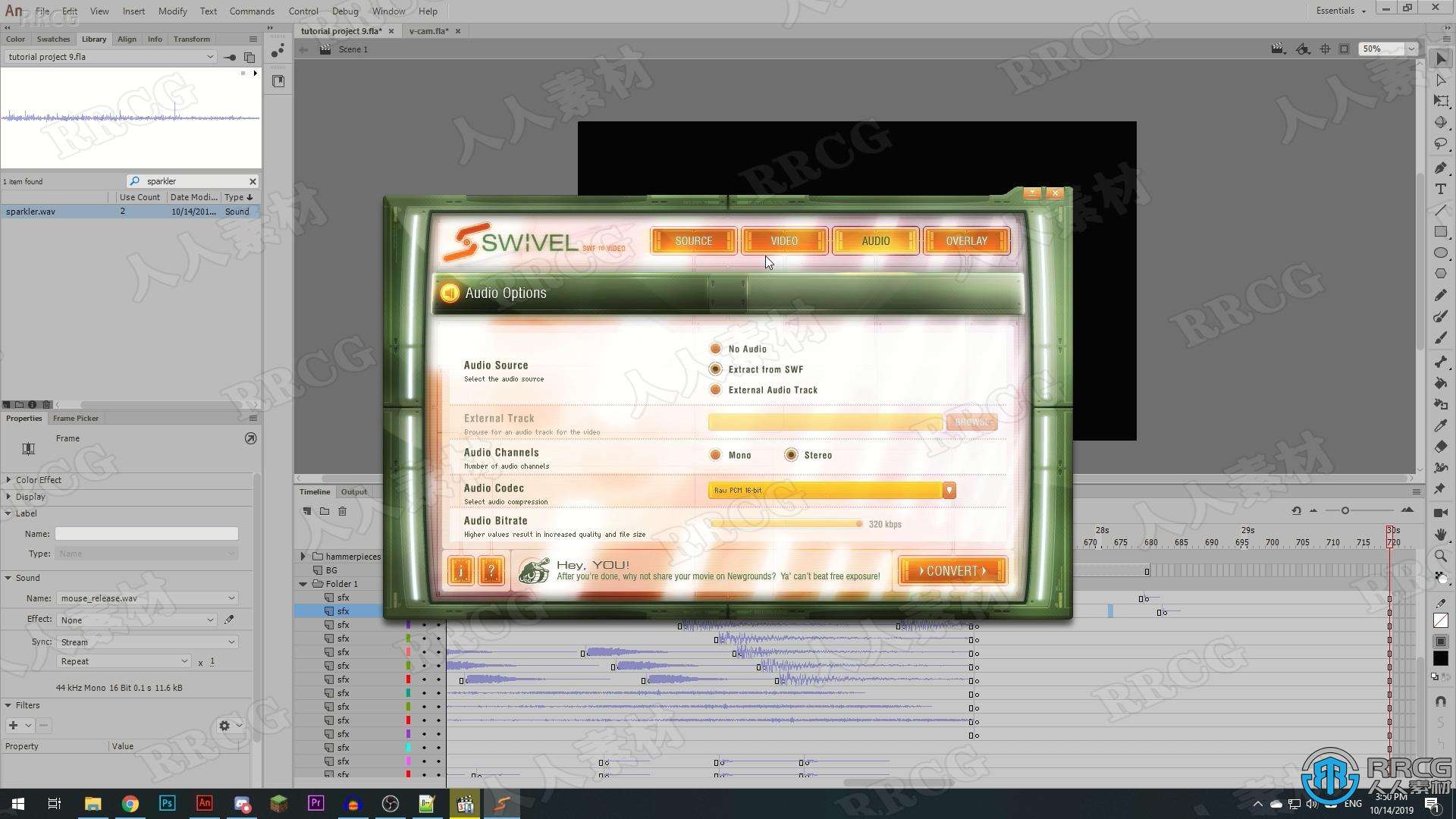Select the Lasso tool
Image resolution: width=1456 pixels, height=819 pixels.
click(1441, 144)
